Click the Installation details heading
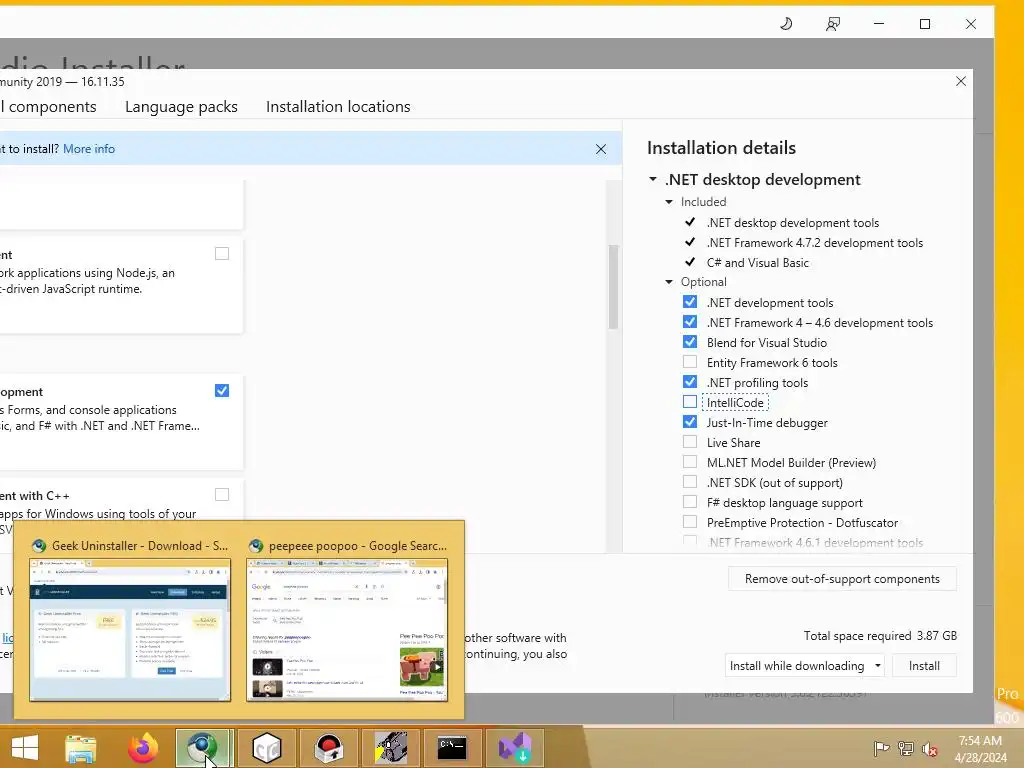1024x768 pixels. point(721,148)
